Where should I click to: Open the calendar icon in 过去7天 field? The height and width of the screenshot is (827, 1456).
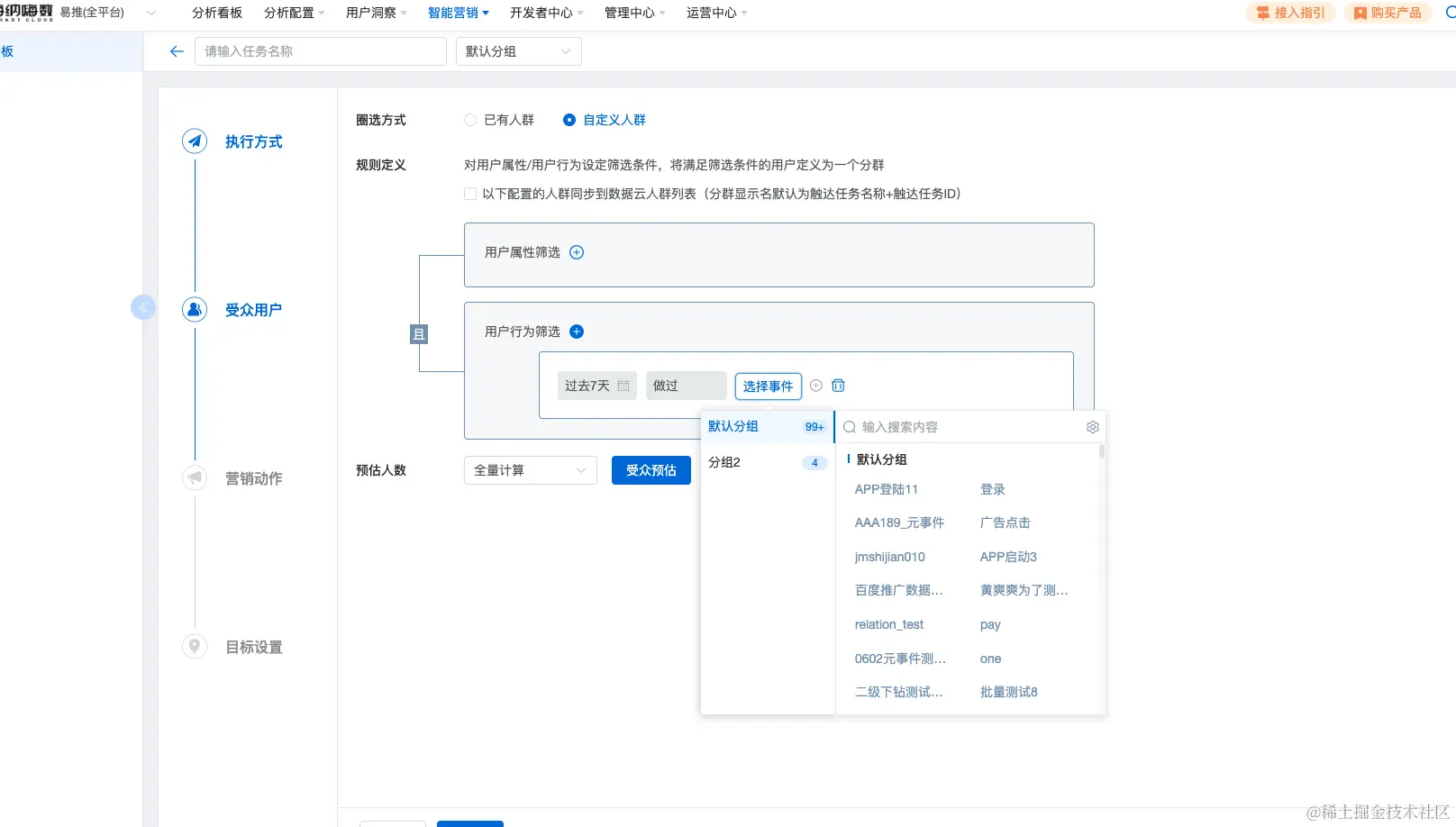pyautogui.click(x=623, y=386)
